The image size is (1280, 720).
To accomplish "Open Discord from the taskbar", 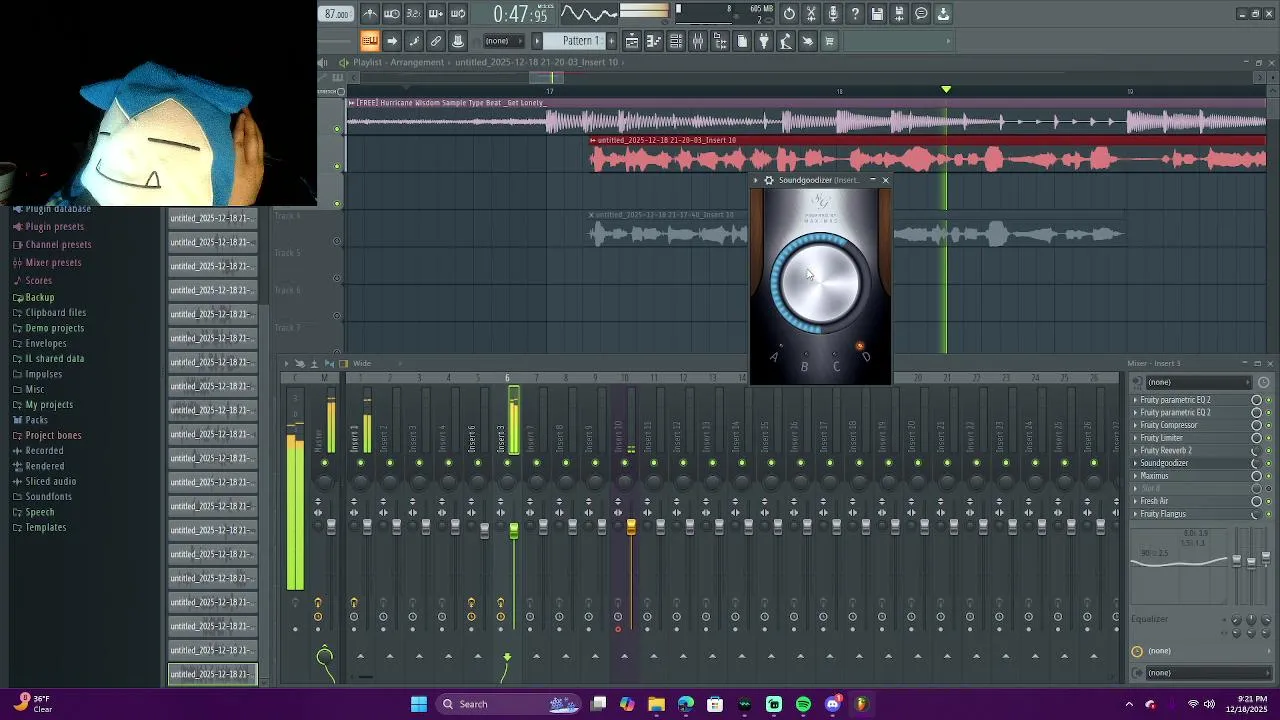I will tap(832, 704).
